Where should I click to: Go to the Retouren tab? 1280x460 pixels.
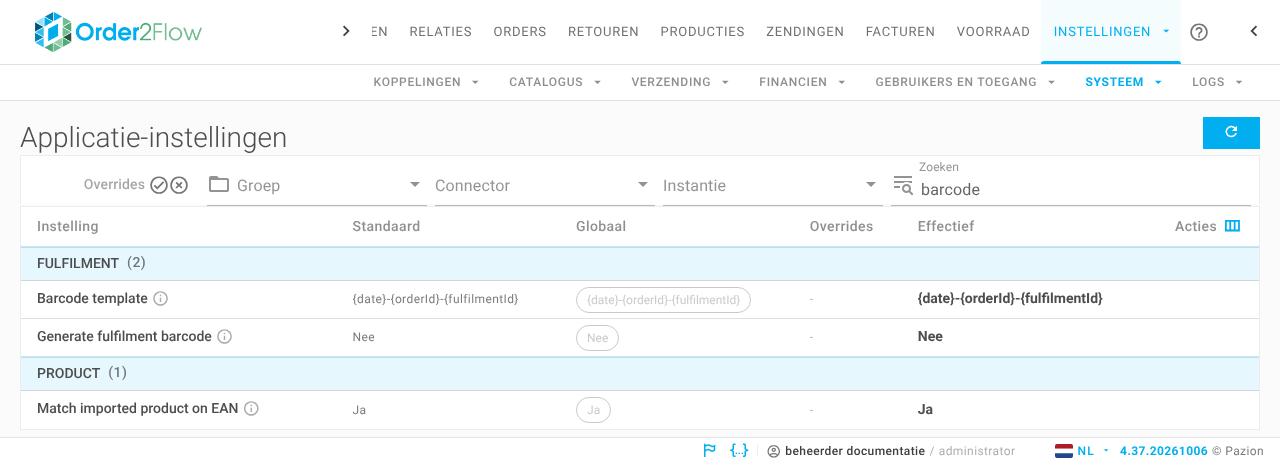(603, 32)
